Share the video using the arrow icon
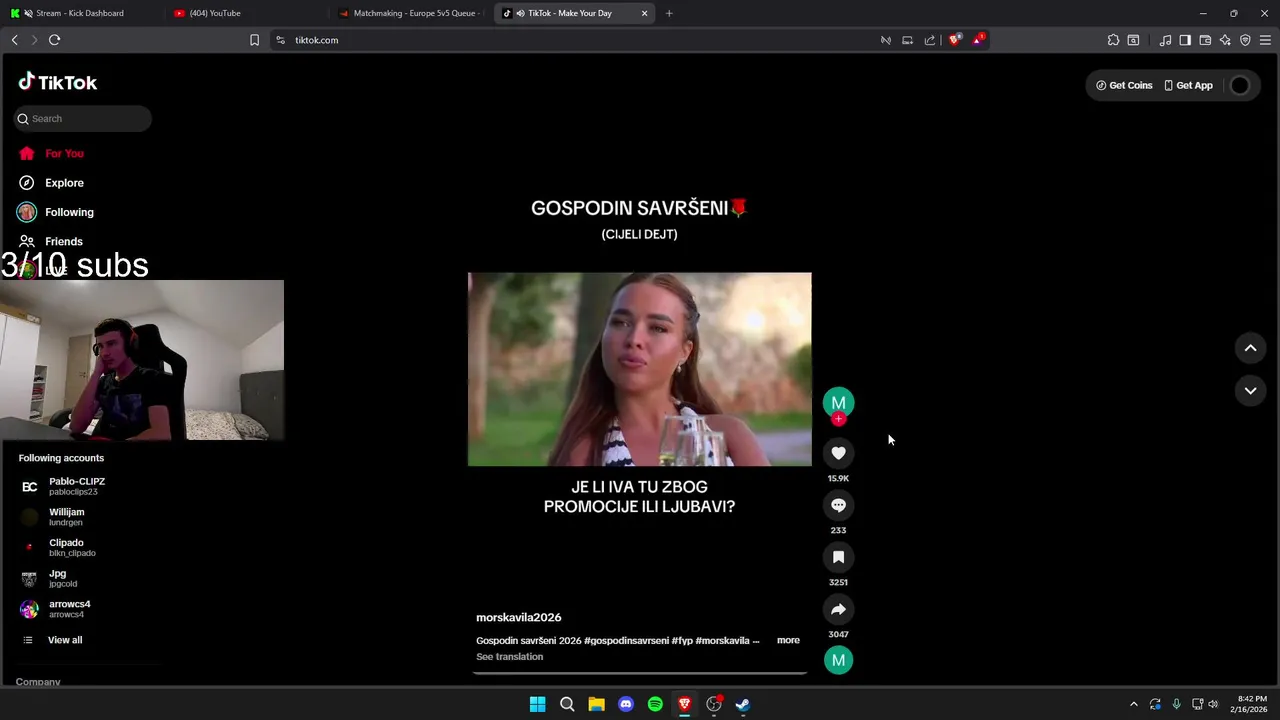Image resolution: width=1280 pixels, height=720 pixels. pos(838,609)
